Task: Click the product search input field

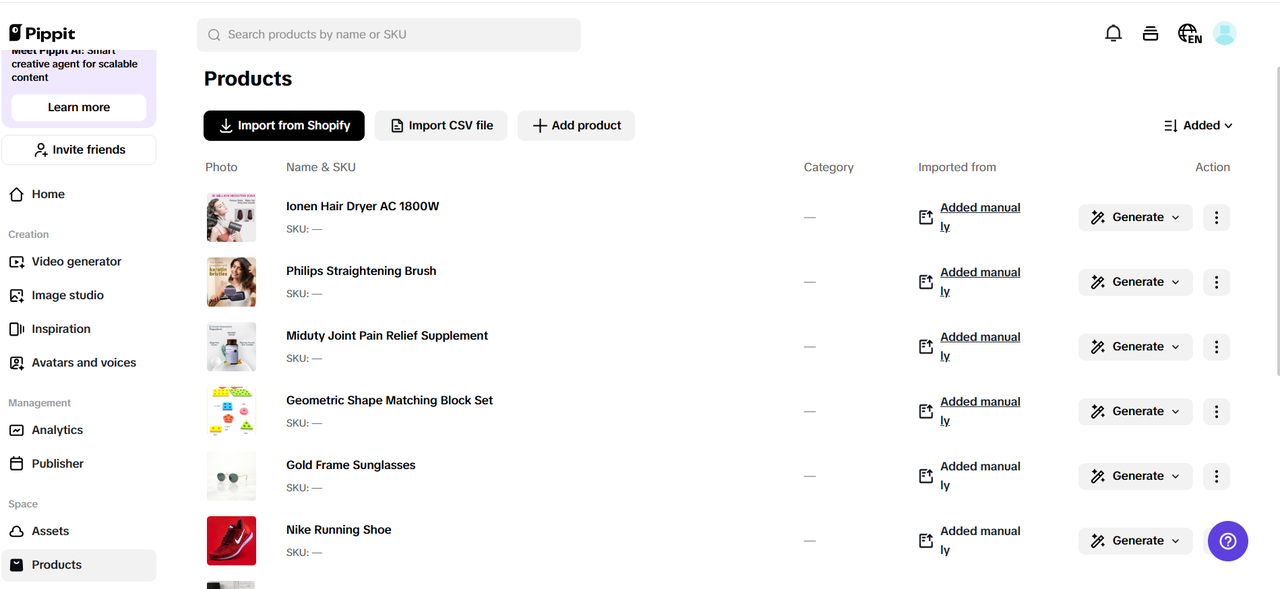Action: tap(388, 34)
